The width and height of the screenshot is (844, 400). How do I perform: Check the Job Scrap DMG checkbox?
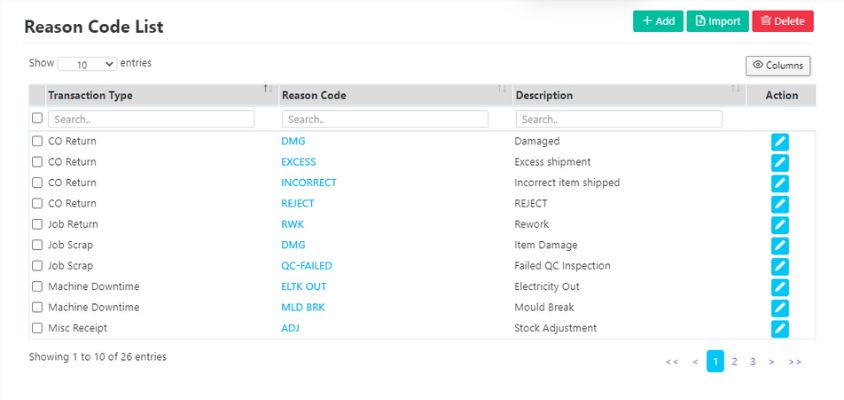tap(37, 244)
